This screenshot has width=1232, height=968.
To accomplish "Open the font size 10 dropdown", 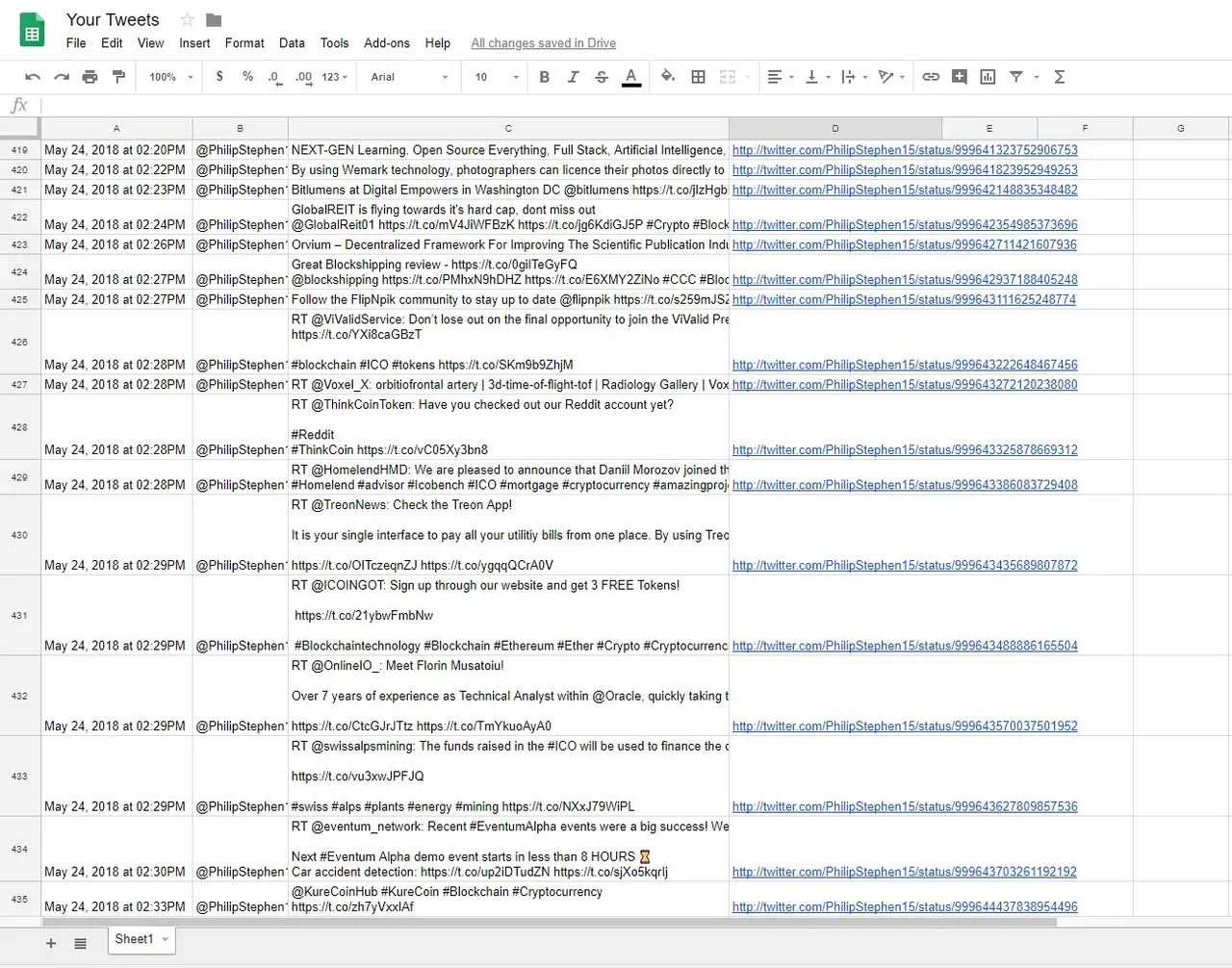I will [x=497, y=77].
